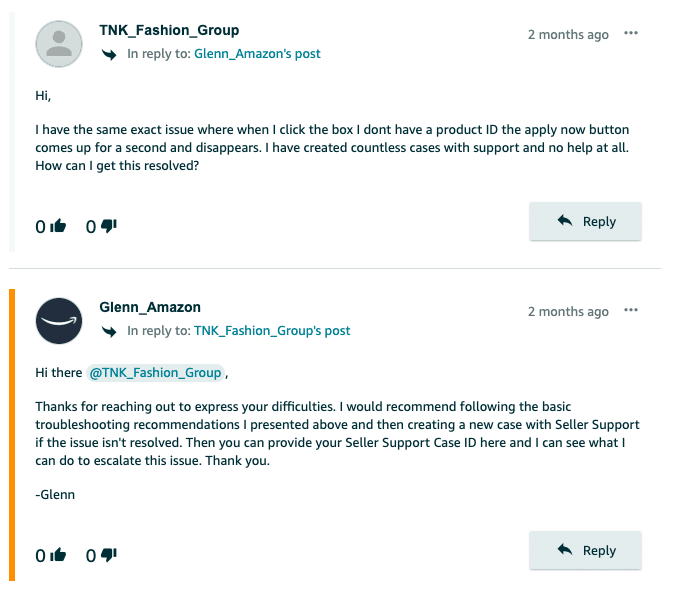Click the Glenn_Amazon username heading

click(150, 308)
